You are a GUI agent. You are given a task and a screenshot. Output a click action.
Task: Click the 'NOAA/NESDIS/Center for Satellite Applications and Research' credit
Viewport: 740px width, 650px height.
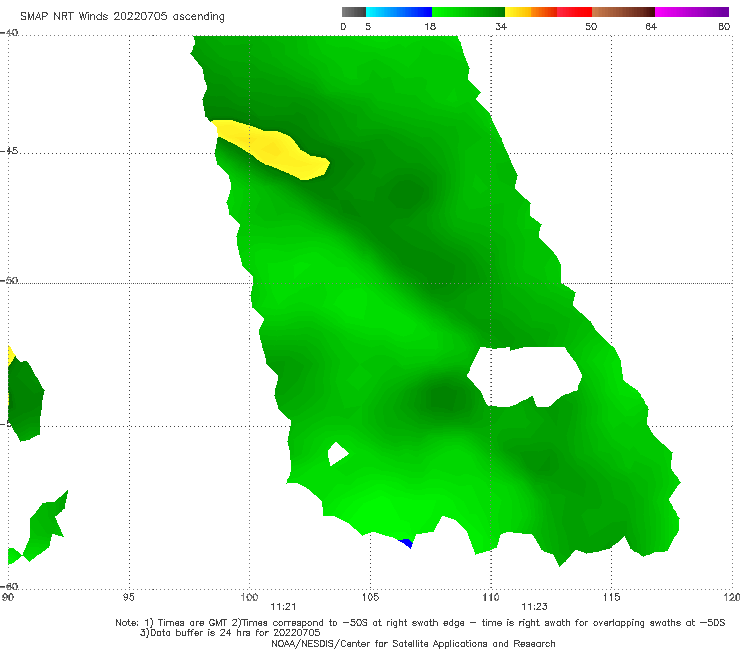pos(413,644)
